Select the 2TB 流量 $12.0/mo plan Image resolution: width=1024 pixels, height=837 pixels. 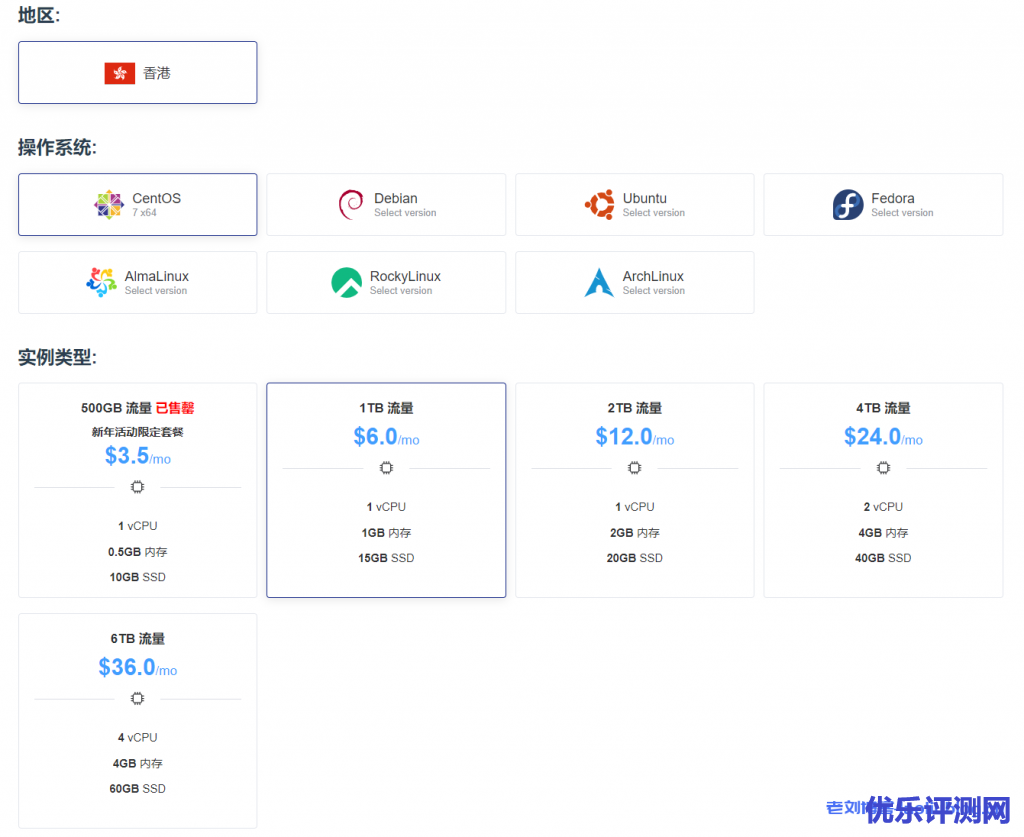[x=634, y=489]
